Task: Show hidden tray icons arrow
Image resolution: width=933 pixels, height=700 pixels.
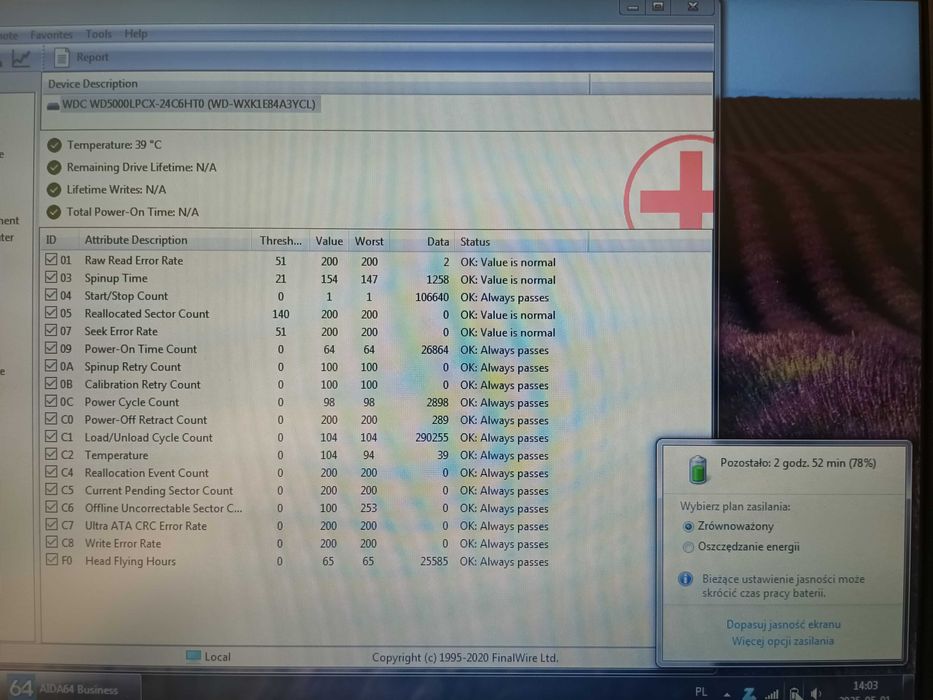Action: click(727, 694)
